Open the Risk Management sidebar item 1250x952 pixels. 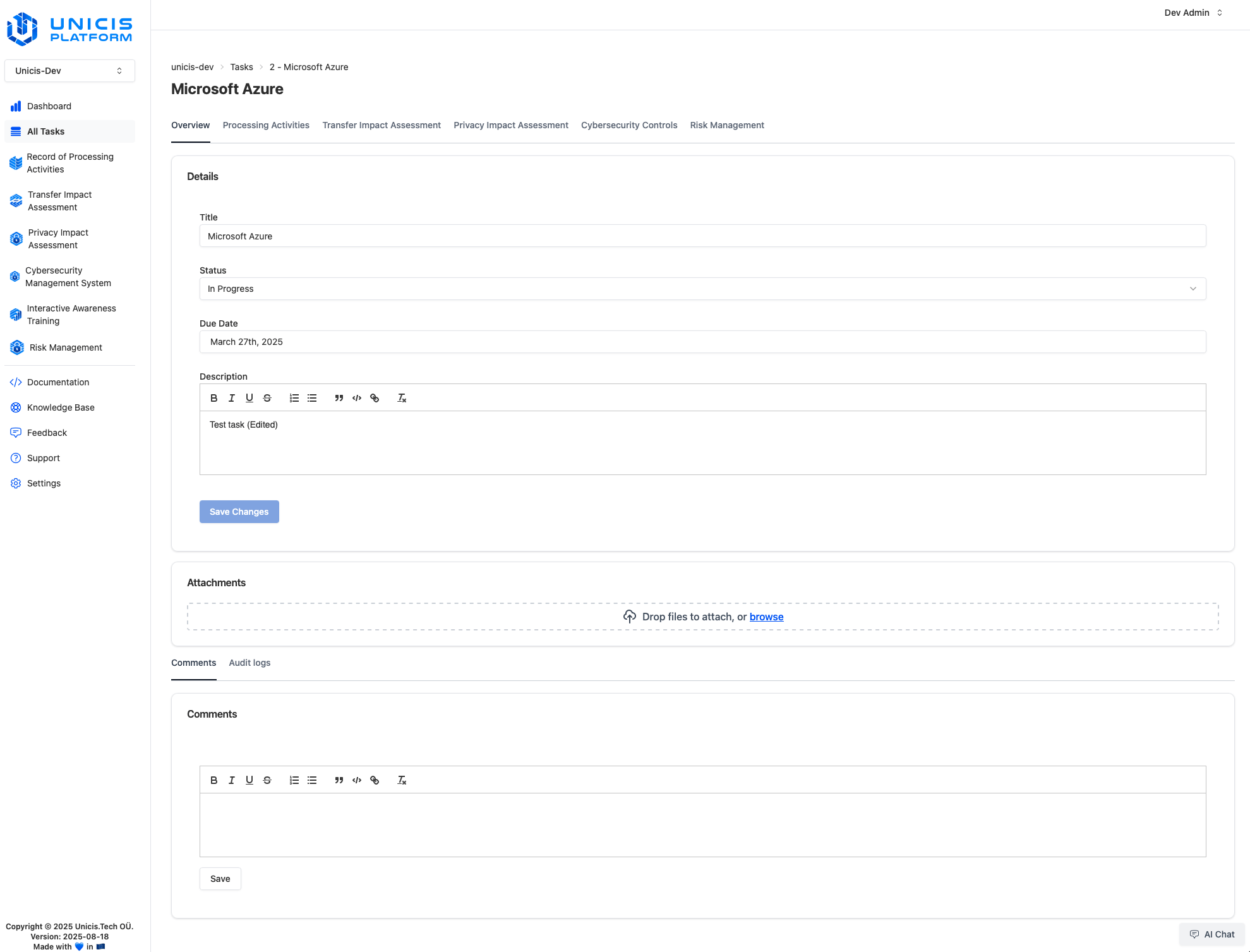point(66,347)
